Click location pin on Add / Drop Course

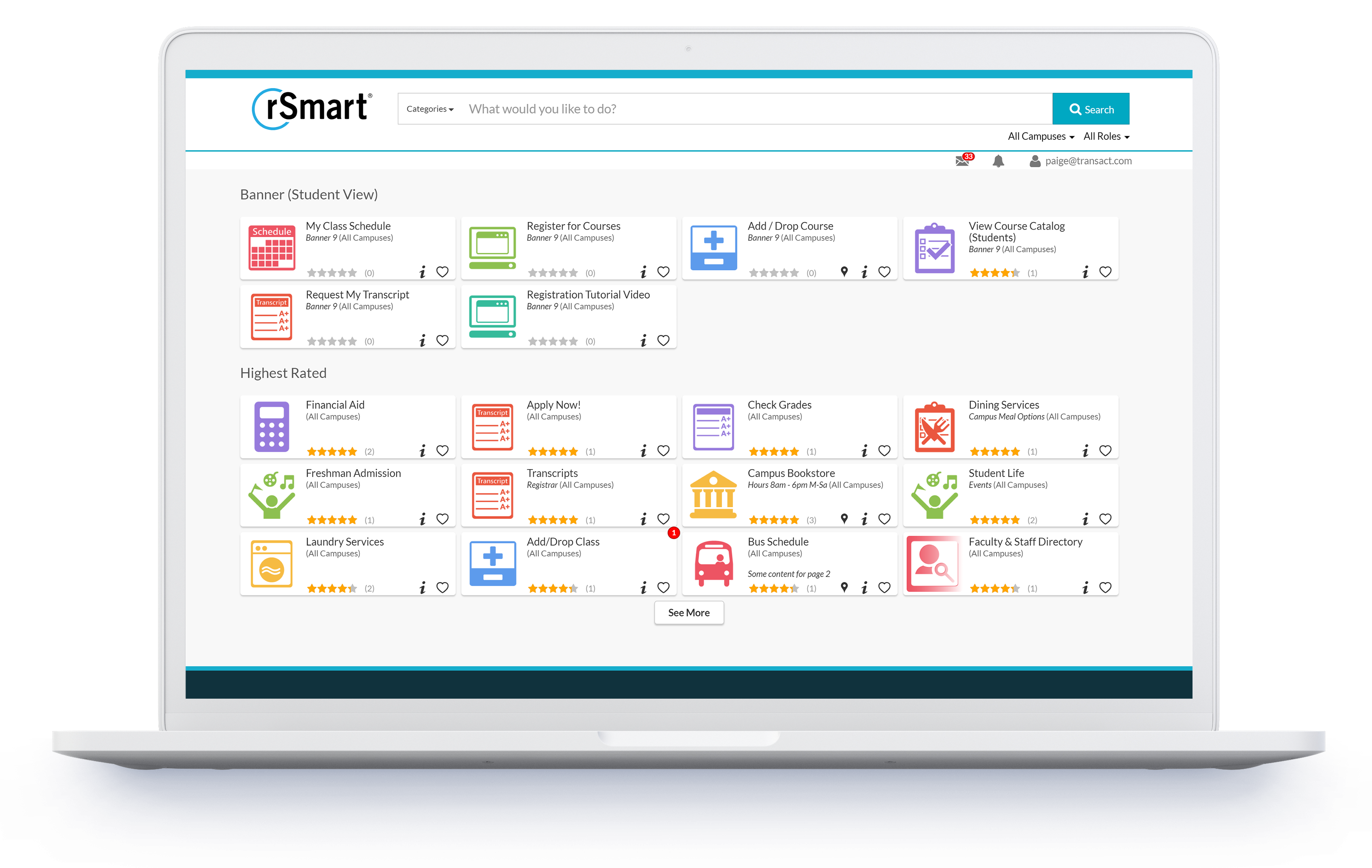point(844,272)
